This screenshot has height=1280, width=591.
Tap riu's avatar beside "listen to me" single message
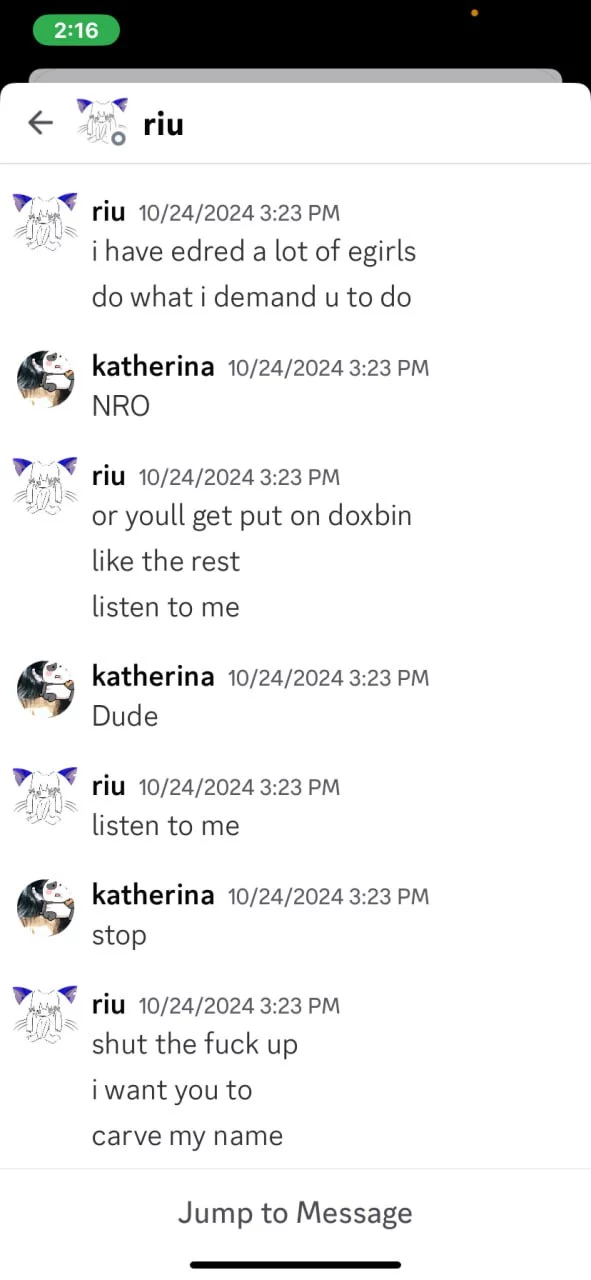coord(45,795)
